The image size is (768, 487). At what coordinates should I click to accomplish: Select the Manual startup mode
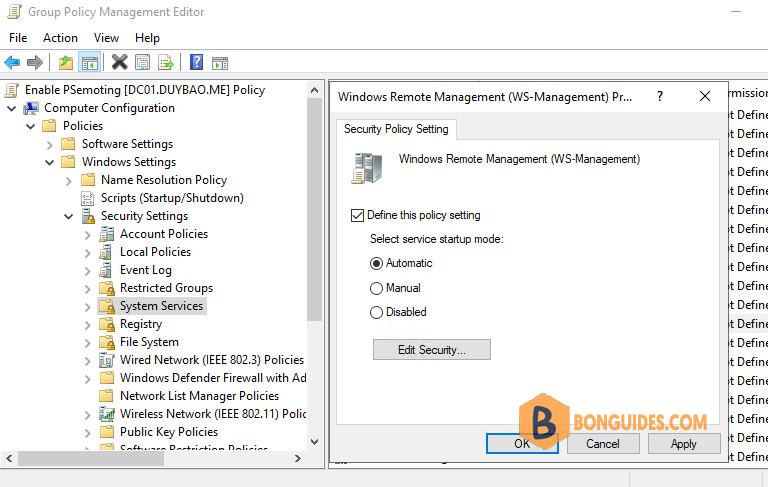click(376, 288)
